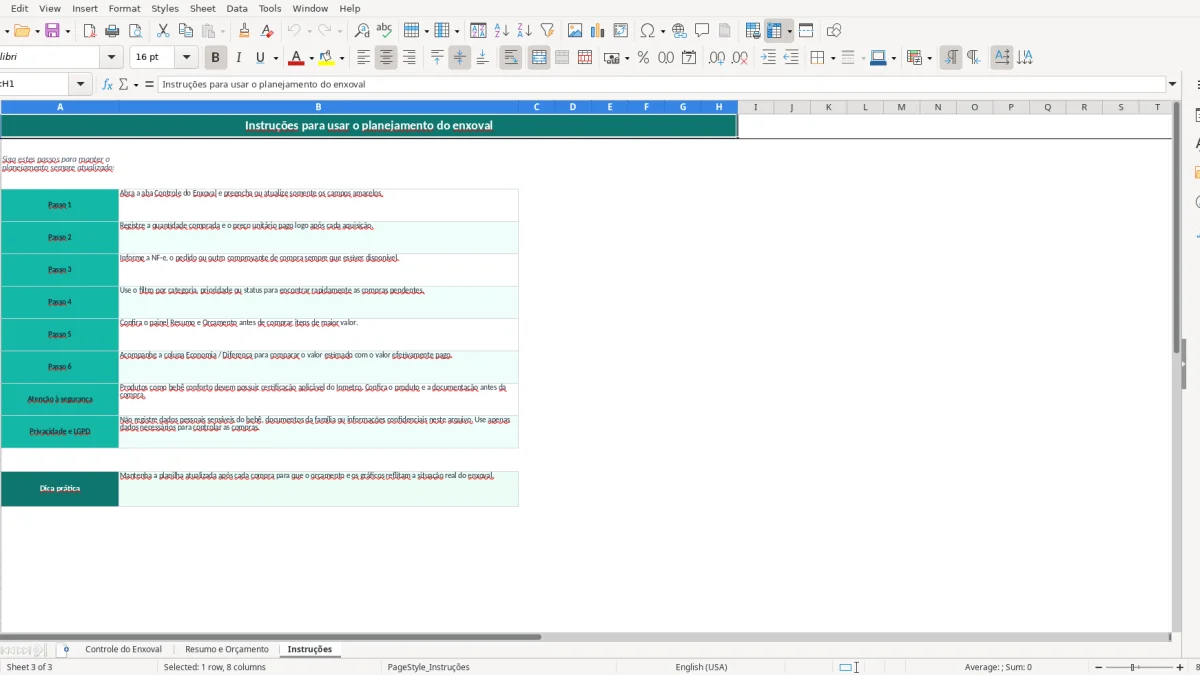1200x675 pixels.
Task: Align text right
Action: tap(409, 58)
